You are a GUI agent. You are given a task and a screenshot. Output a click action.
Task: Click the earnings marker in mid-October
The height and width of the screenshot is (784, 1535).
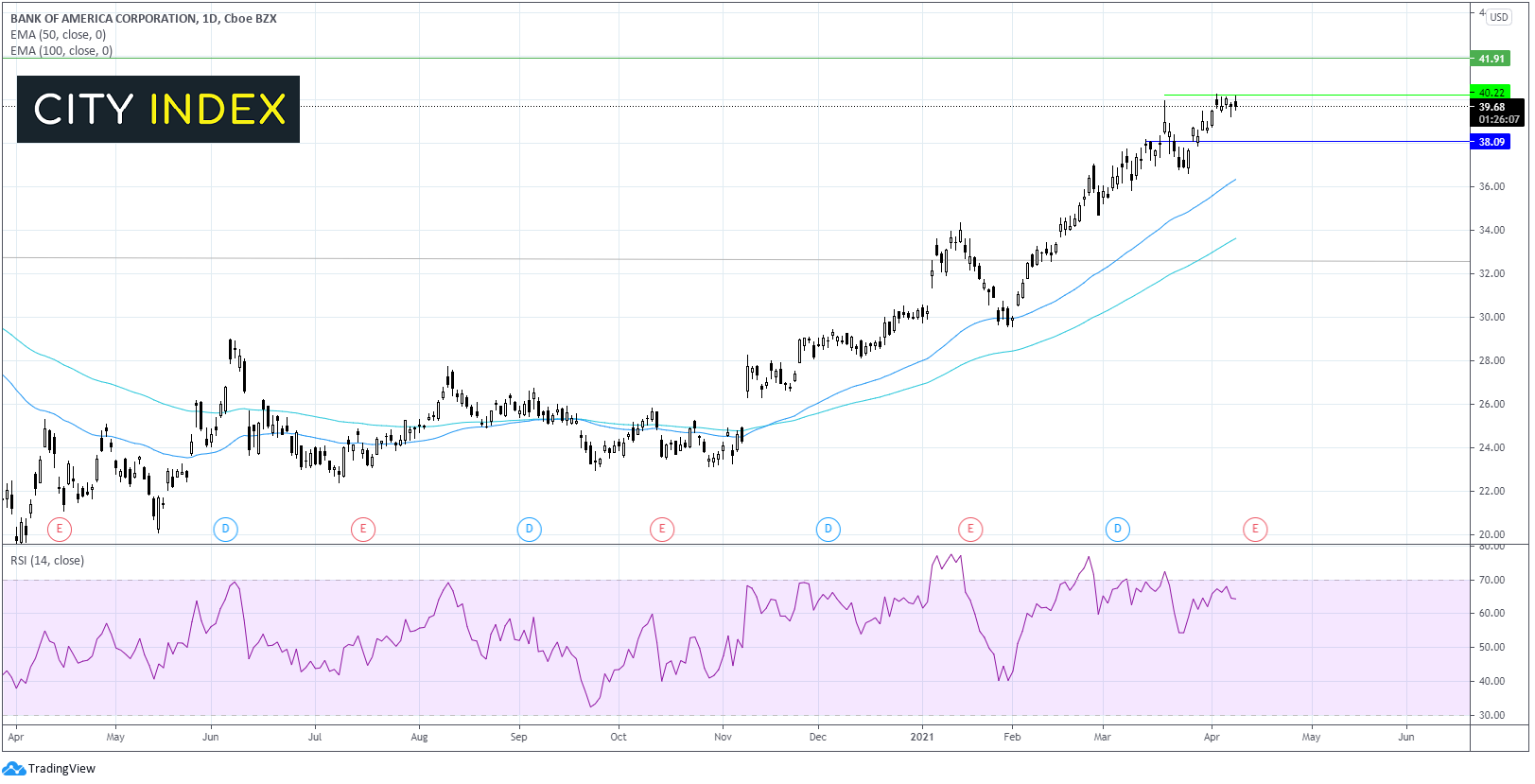click(x=662, y=529)
